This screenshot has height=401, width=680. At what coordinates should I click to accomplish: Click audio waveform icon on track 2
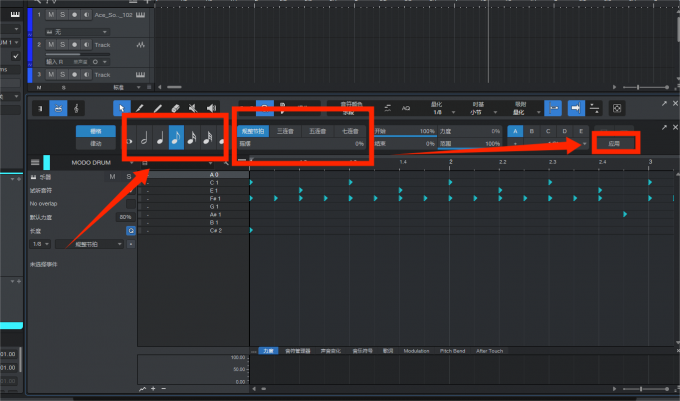tap(141, 45)
